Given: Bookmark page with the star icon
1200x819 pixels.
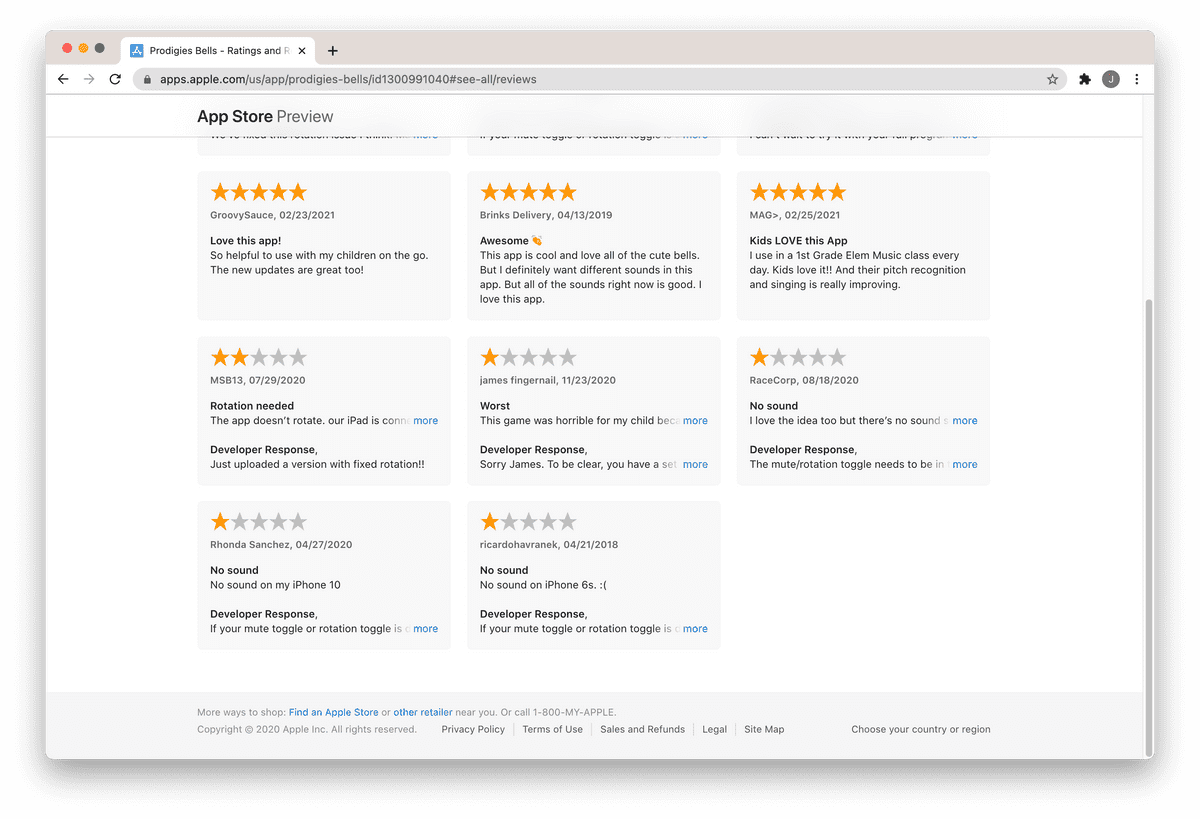Looking at the screenshot, I should click(1052, 79).
